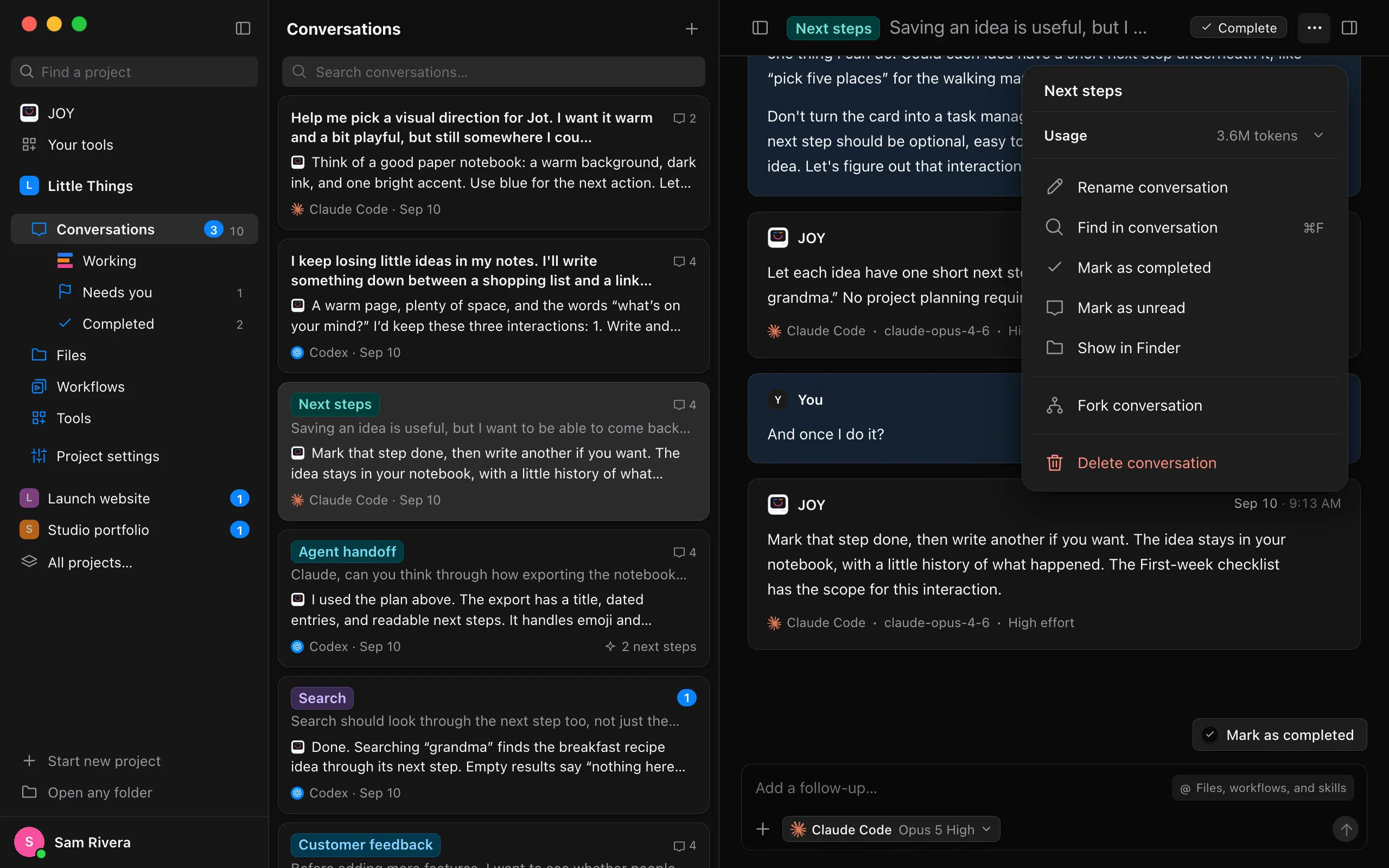Open the three-dots more options button
Screen dimensions: 1389x868
coord(1314,28)
